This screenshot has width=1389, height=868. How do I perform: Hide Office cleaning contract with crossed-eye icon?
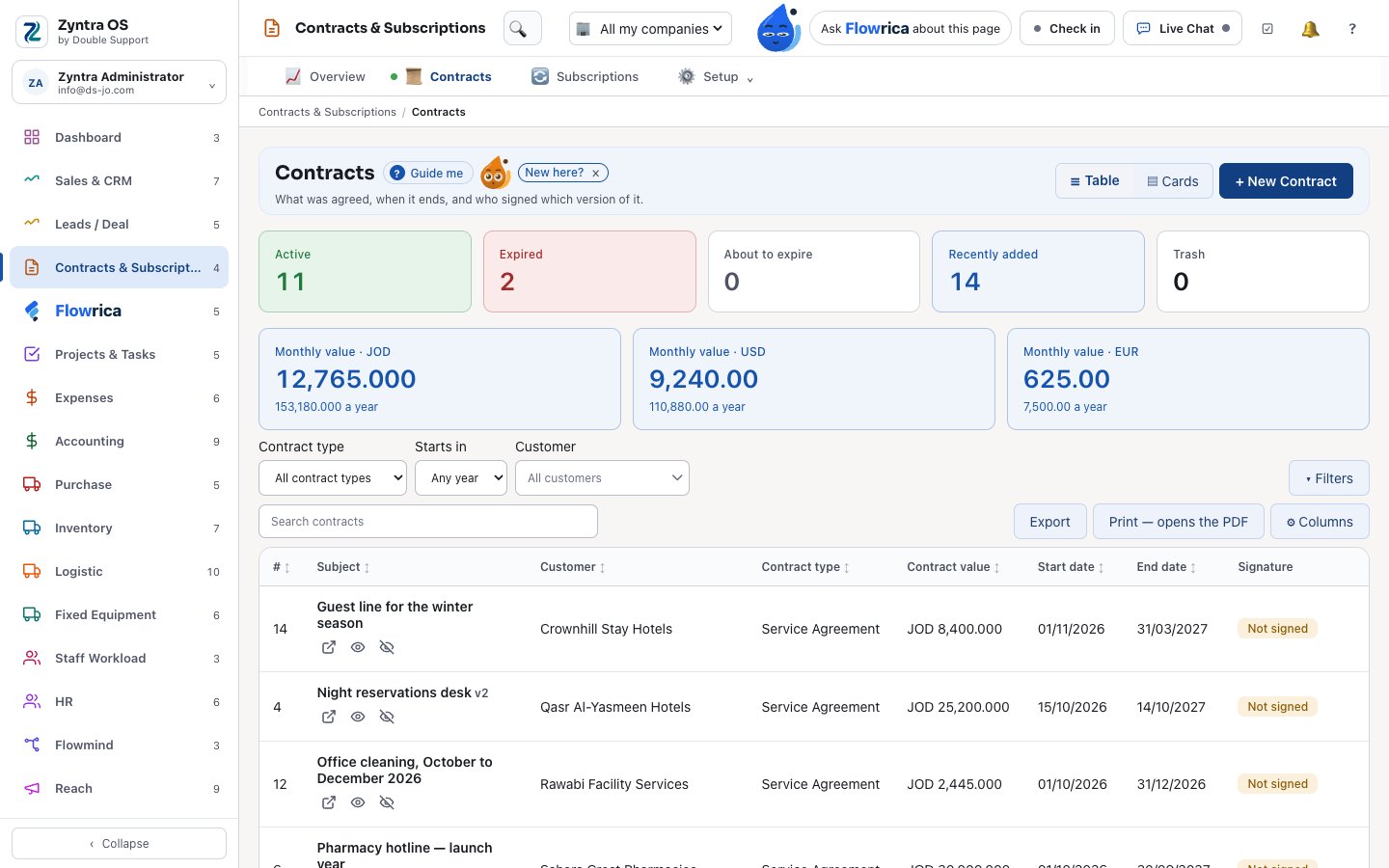(387, 802)
